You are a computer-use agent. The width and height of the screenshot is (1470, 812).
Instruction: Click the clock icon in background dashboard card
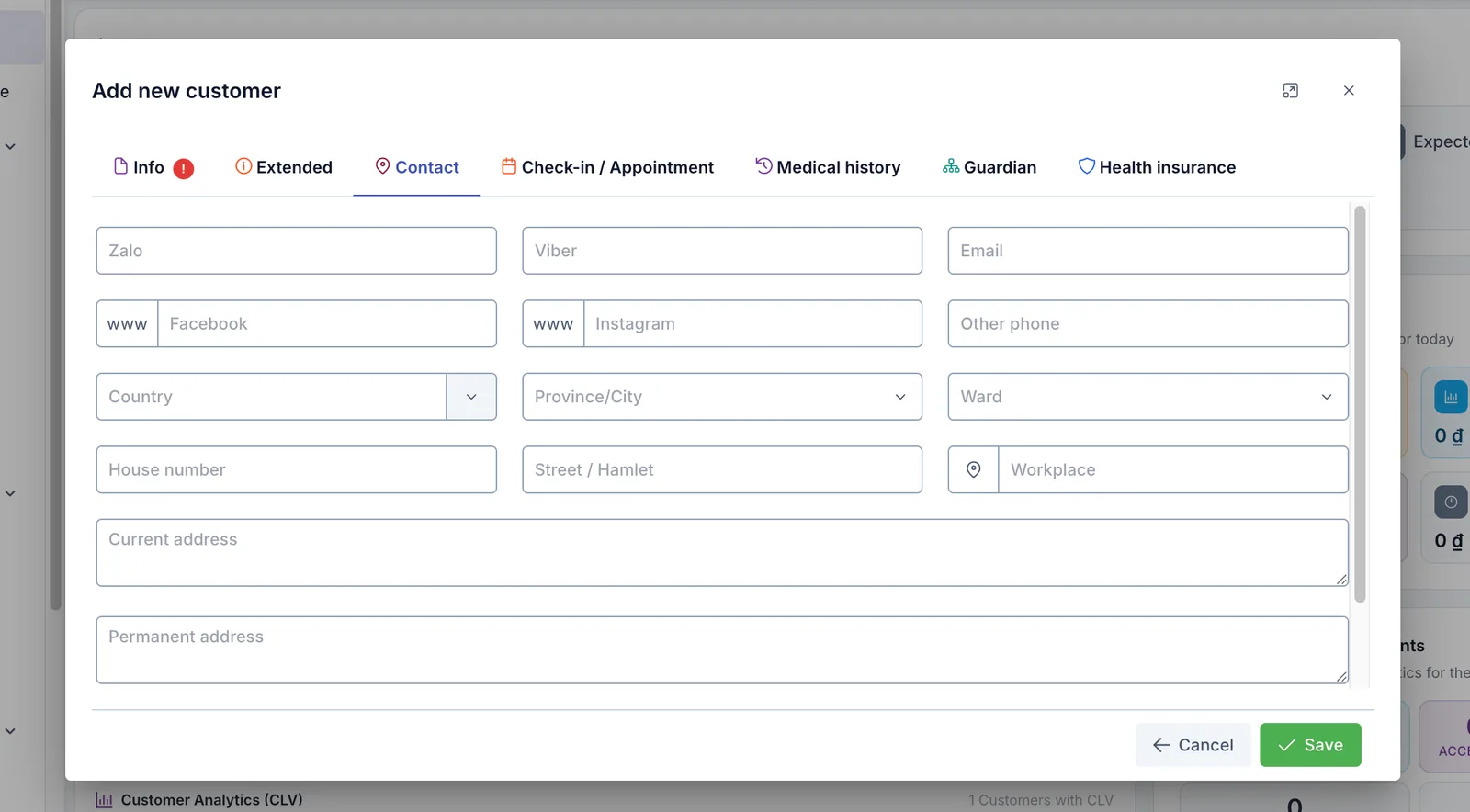[1451, 502]
